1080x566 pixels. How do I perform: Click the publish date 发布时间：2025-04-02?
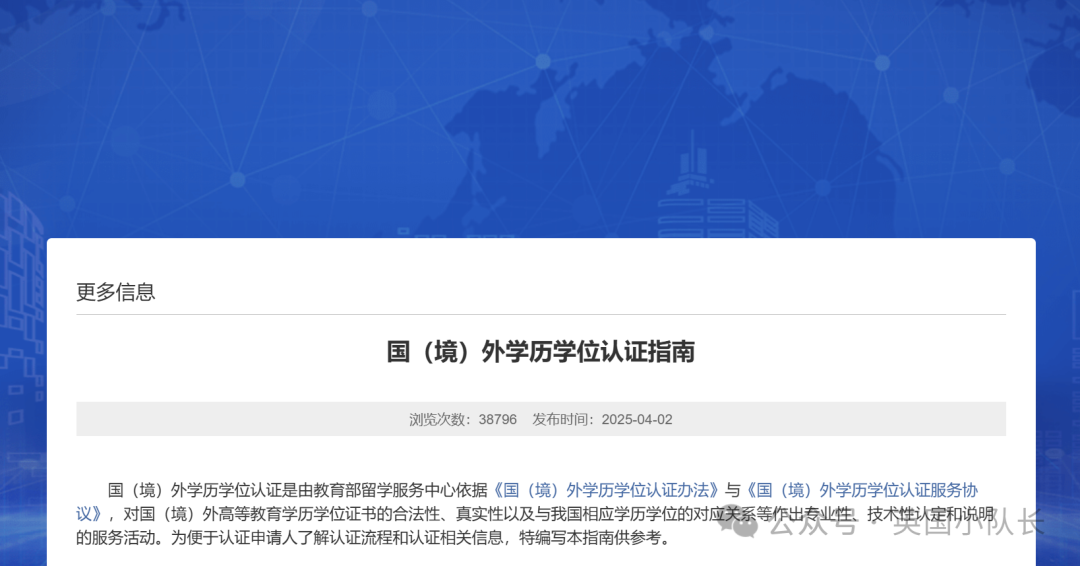602,419
